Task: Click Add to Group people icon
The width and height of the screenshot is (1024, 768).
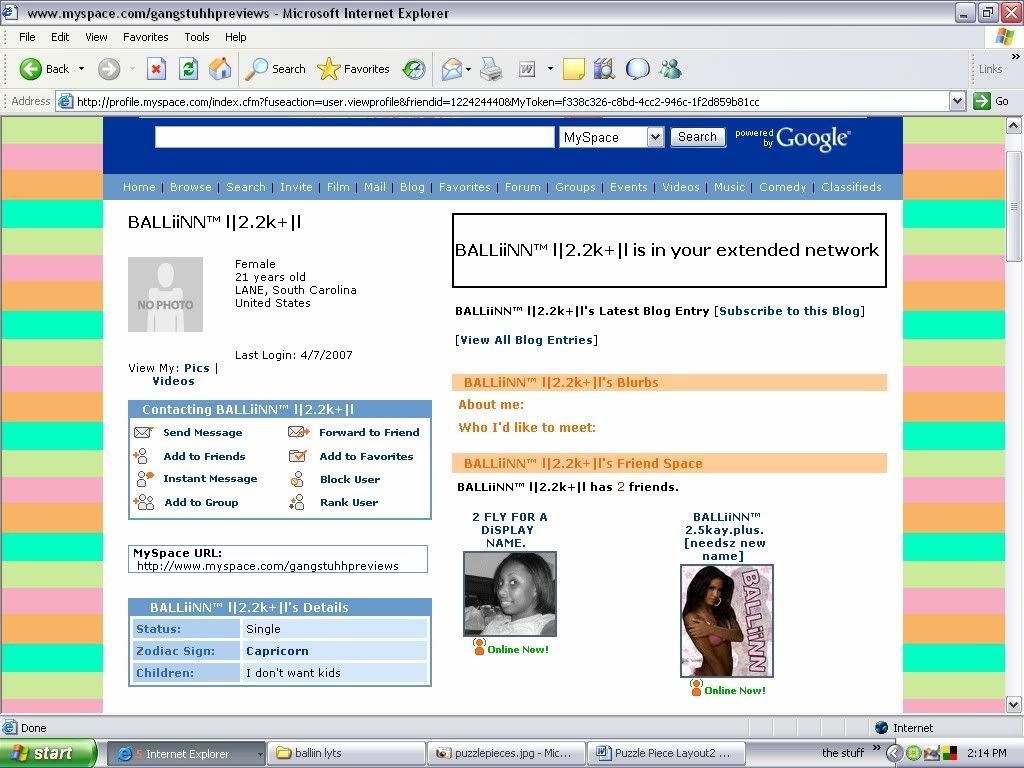Action: coord(144,502)
